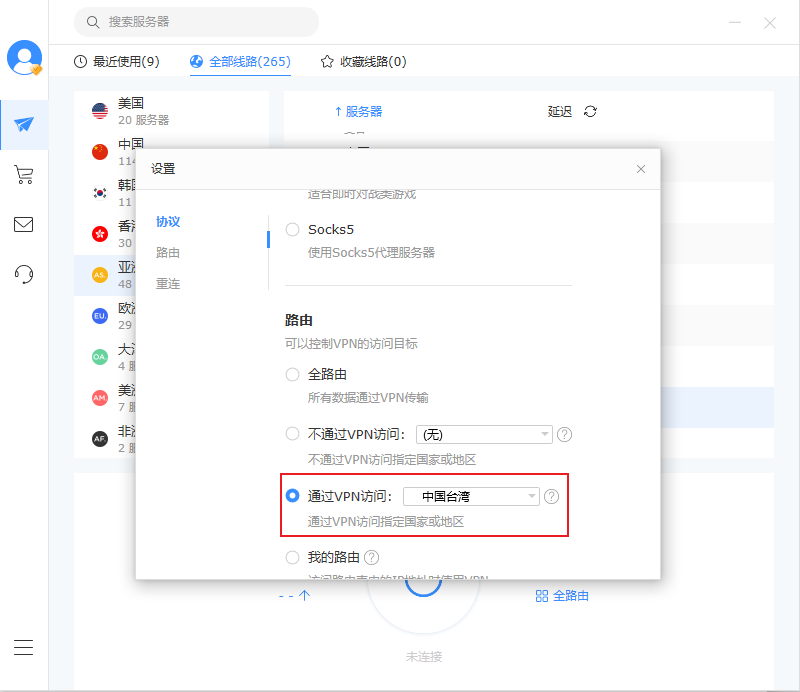Select the paper plane lines icon
The width and height of the screenshot is (800, 692).
24,124
